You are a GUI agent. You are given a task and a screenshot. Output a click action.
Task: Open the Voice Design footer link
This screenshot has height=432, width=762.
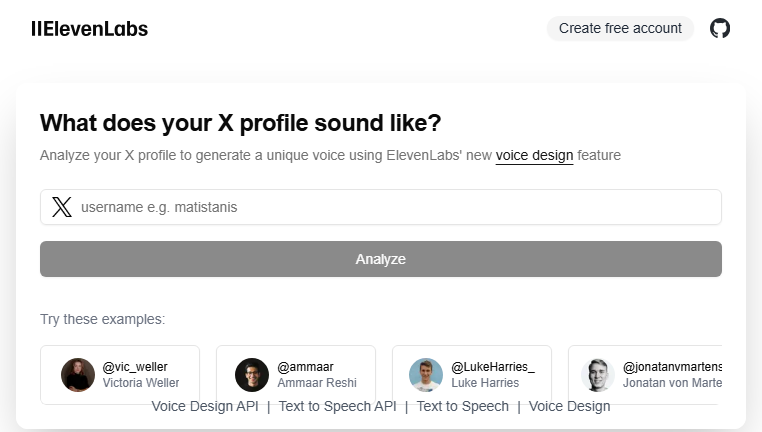click(x=569, y=406)
